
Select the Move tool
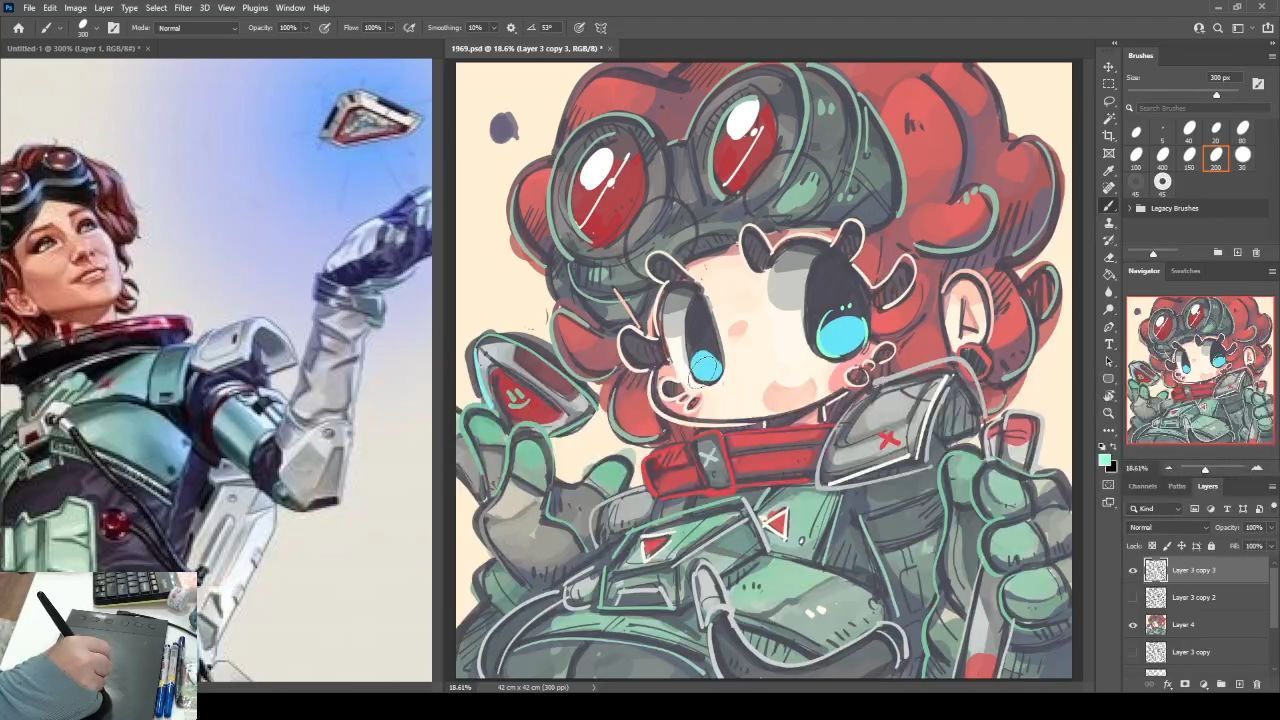click(1109, 67)
